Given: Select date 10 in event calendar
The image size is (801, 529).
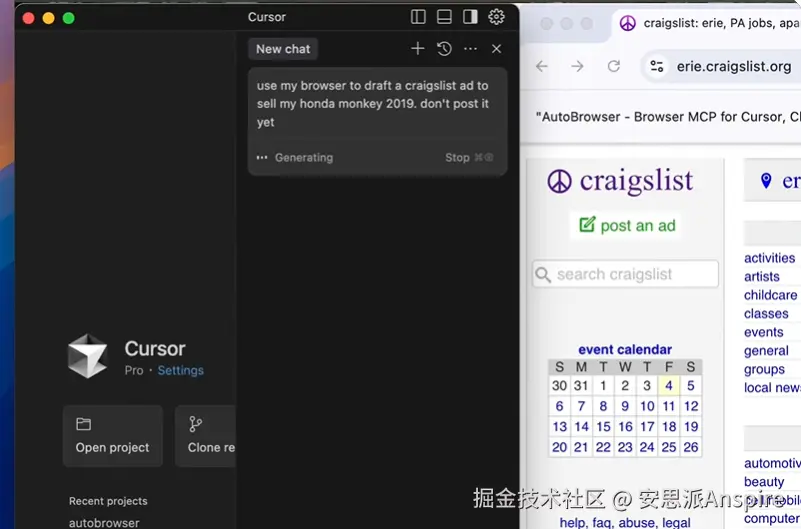Looking at the screenshot, I should [647, 406].
